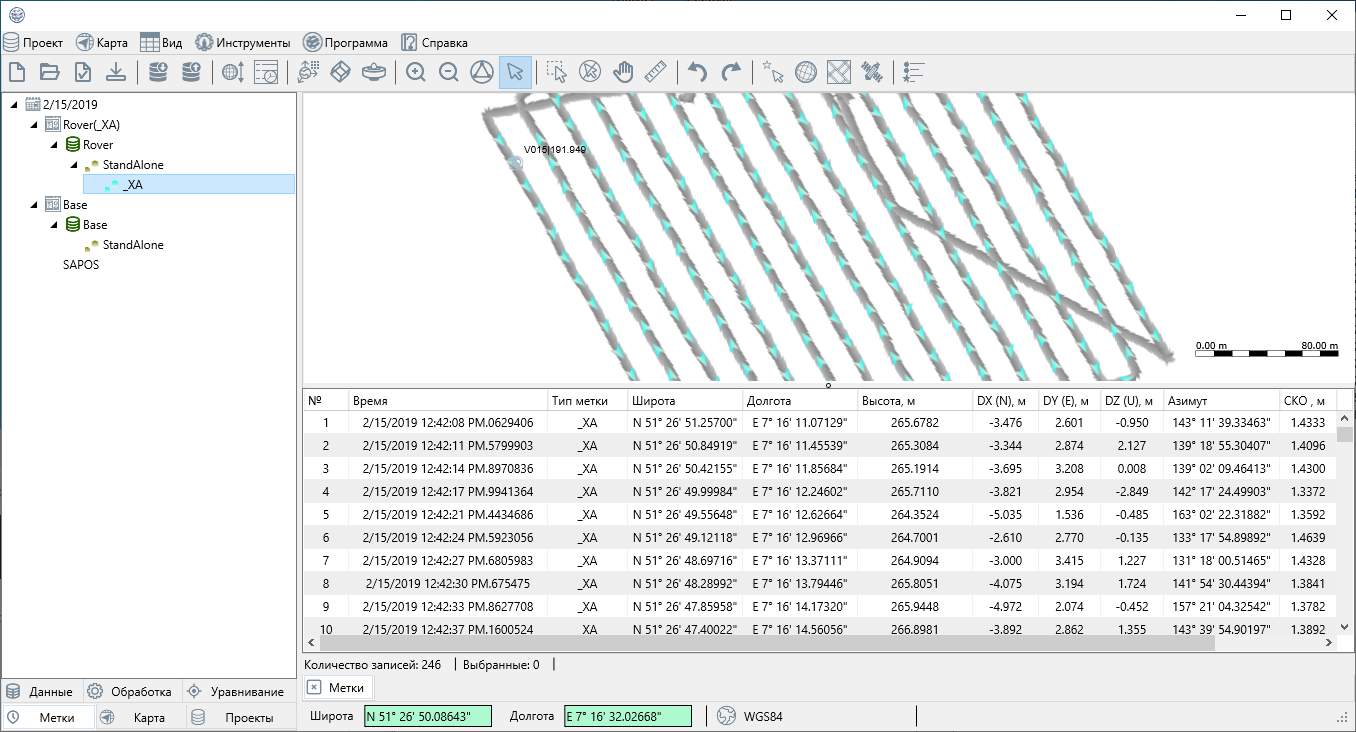Click the satellite icon in toolbar
Viewport: 1356px width, 732px height.
(873, 72)
